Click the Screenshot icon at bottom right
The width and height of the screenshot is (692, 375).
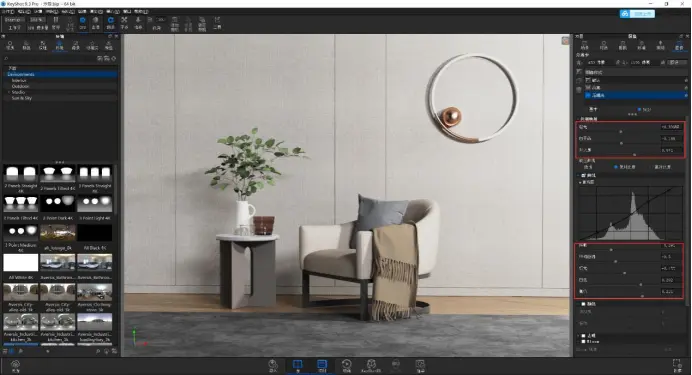[677, 366]
